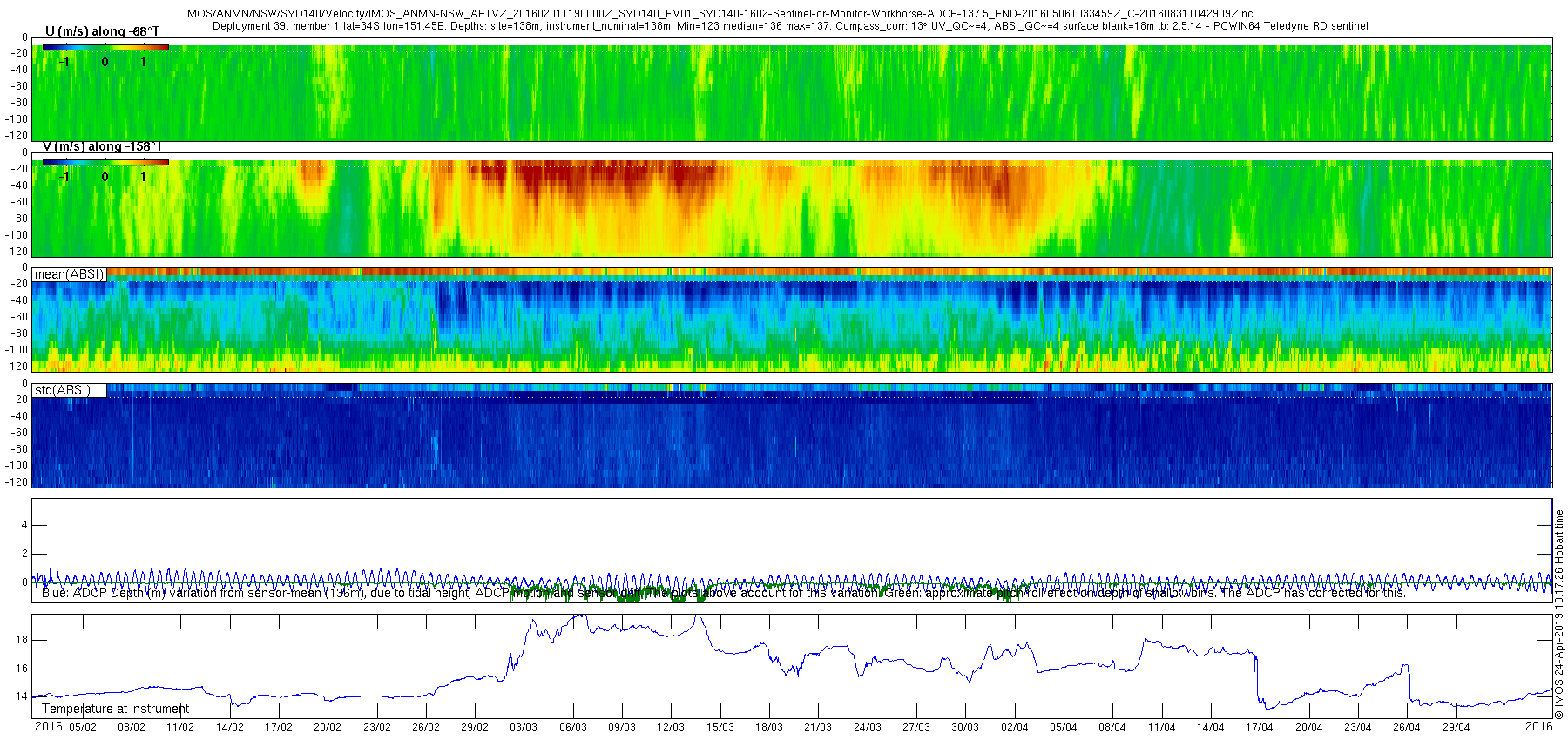The height and width of the screenshot is (740, 1568).
Task: Click the '02/04' date tick label
Action: 1015,728
